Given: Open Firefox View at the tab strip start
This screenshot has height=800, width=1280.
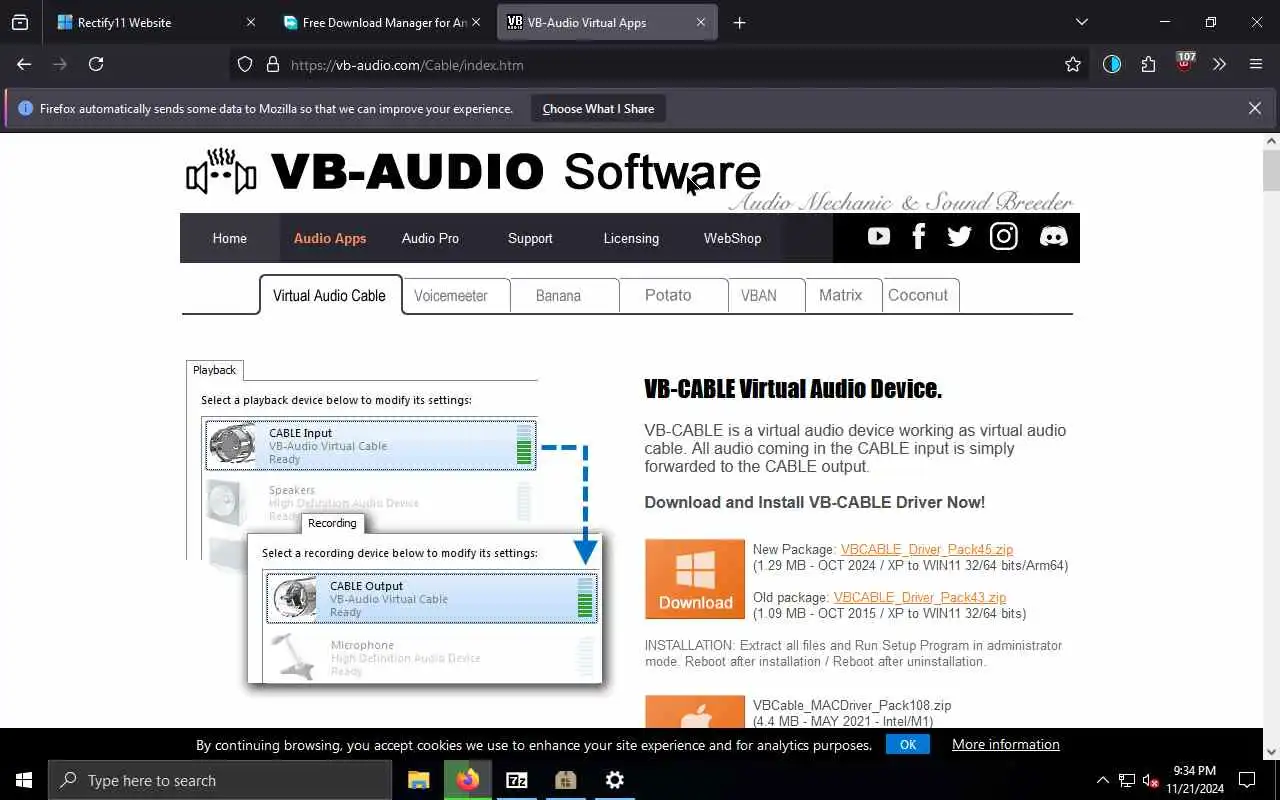Looking at the screenshot, I should (x=20, y=22).
